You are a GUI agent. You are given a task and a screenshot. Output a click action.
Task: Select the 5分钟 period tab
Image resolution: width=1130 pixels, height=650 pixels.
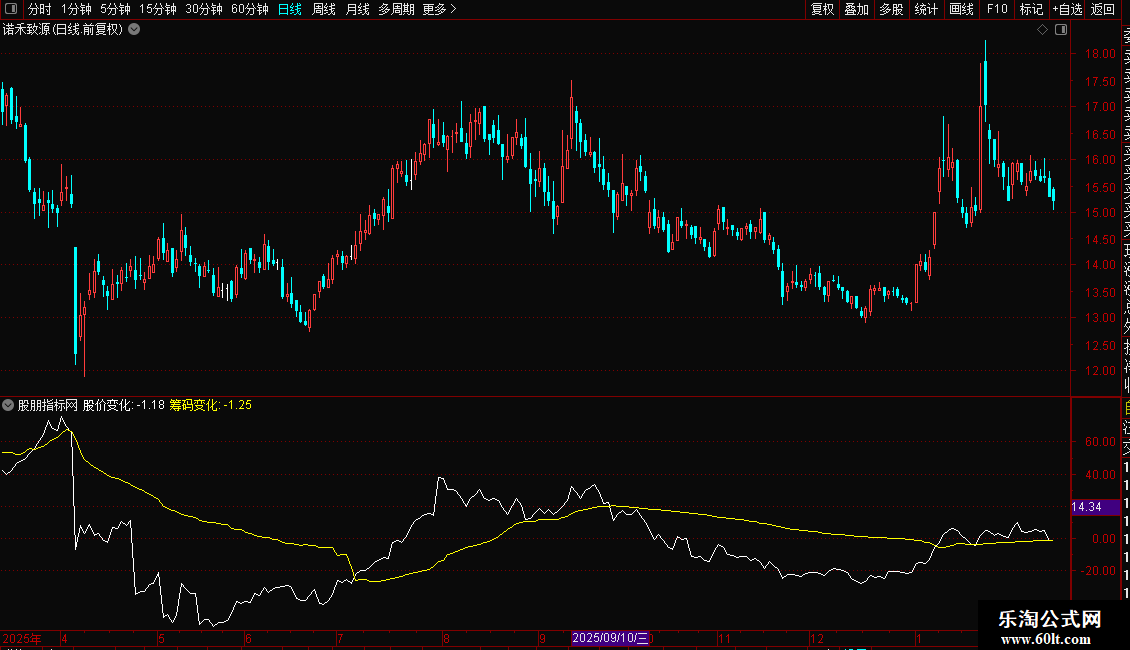pos(115,9)
